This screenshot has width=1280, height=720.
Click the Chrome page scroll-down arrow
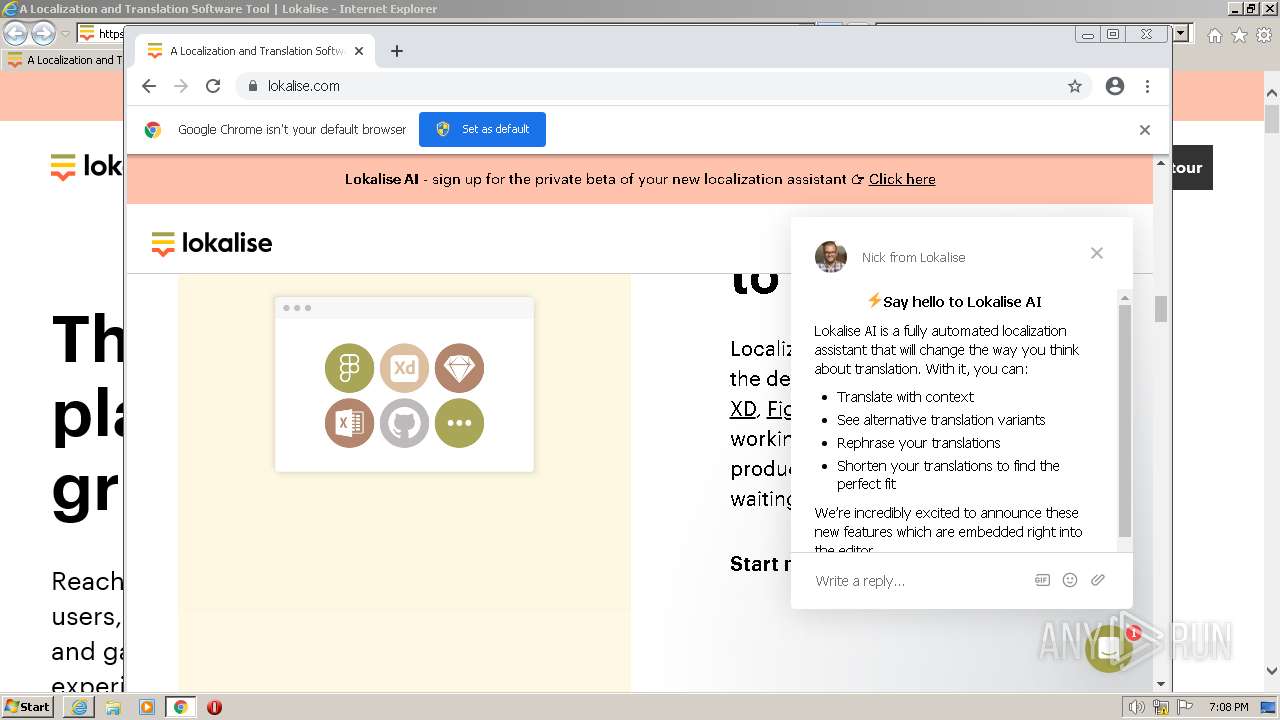[x=1161, y=684]
